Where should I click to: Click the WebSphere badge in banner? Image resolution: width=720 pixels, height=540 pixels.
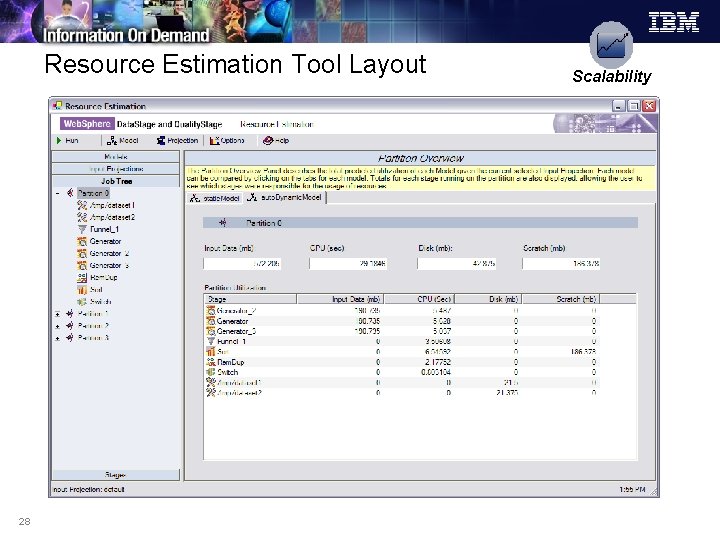(x=87, y=124)
